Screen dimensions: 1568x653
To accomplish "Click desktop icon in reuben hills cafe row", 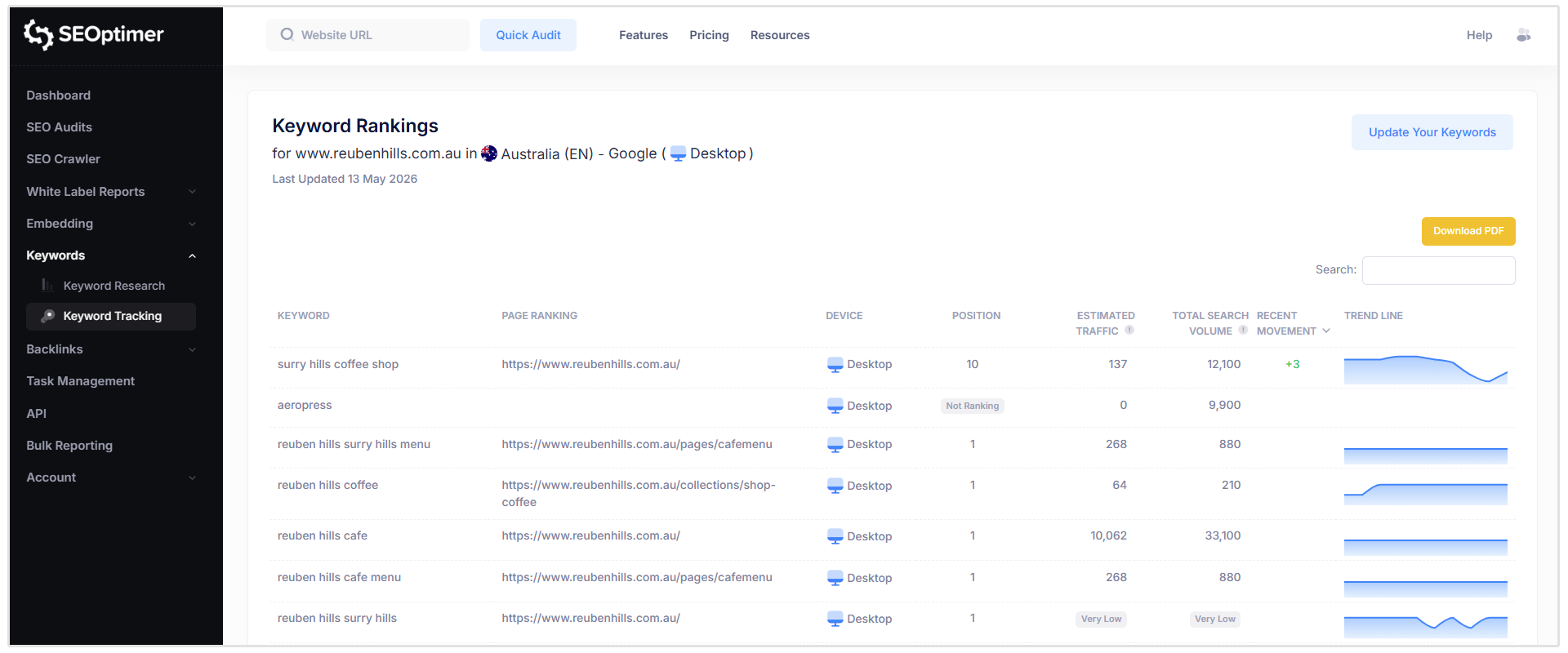I will (x=835, y=536).
